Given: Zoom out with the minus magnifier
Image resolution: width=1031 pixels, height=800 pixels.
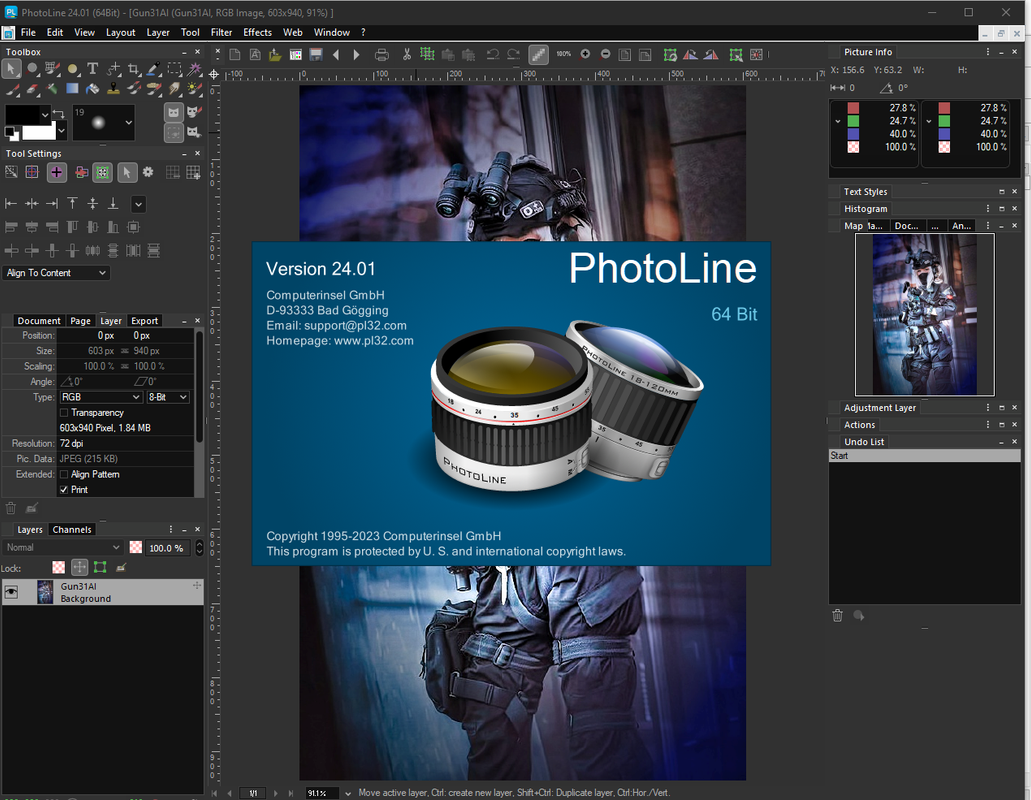Looking at the screenshot, I should [606, 55].
